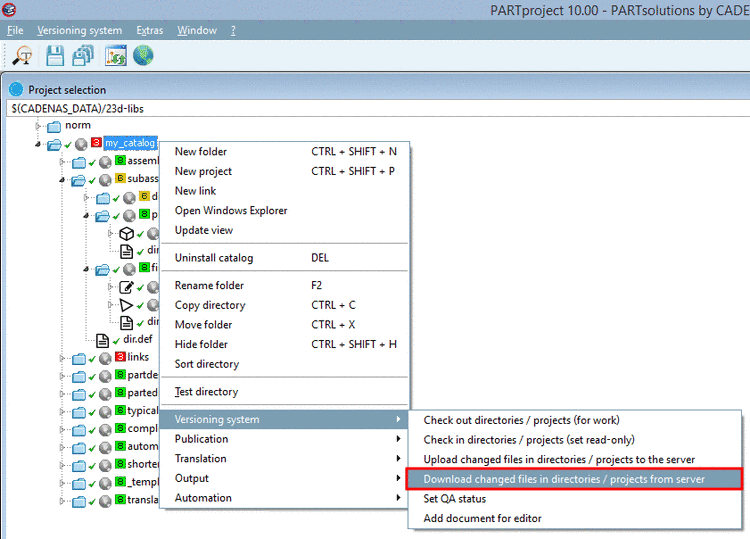Click the Save all toolbar icon

pos(83,56)
